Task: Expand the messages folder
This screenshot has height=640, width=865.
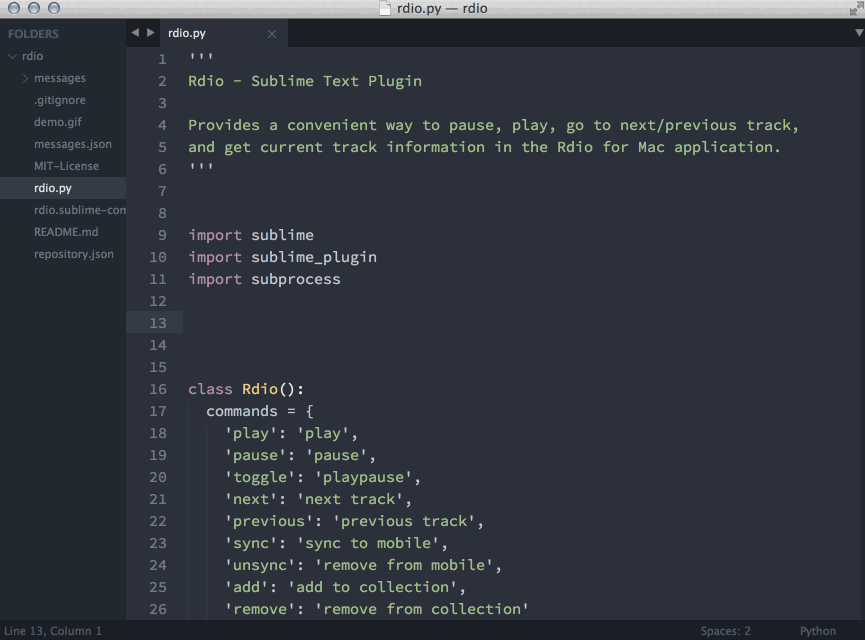Action: [26, 78]
